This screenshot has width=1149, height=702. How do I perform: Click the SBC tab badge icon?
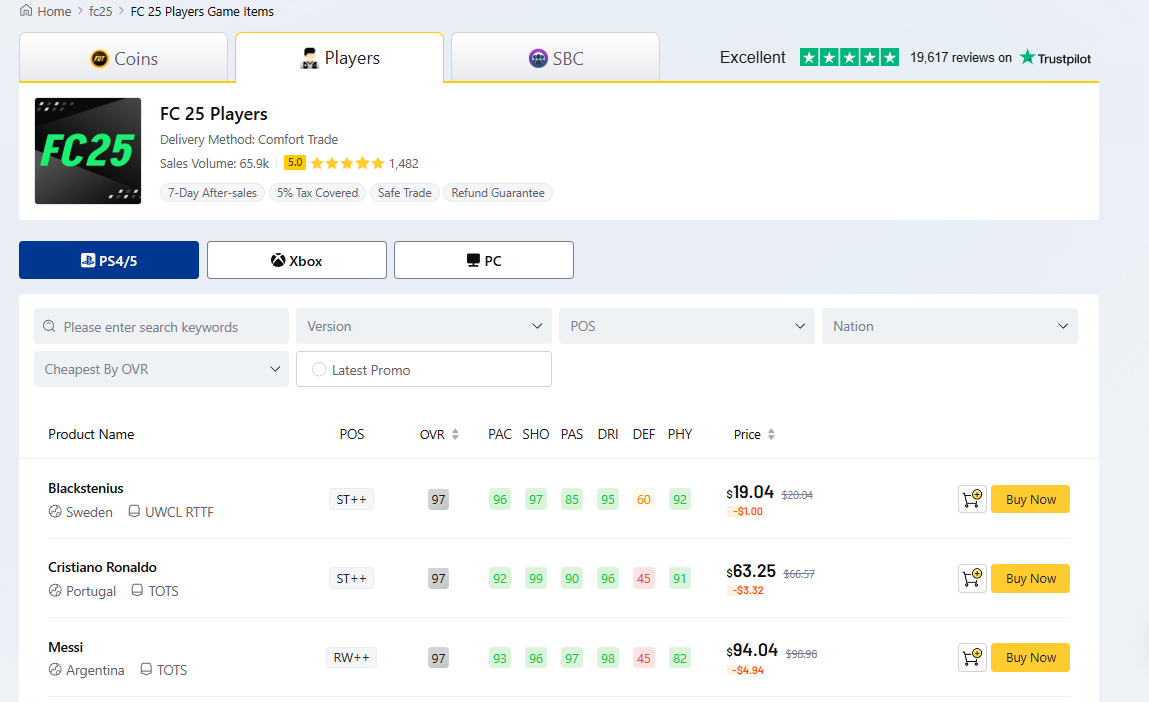click(538, 59)
